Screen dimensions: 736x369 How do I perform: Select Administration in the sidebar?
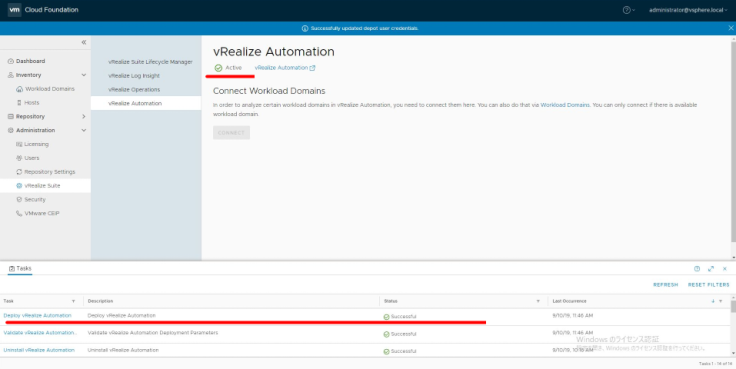pyautogui.click(x=35, y=130)
